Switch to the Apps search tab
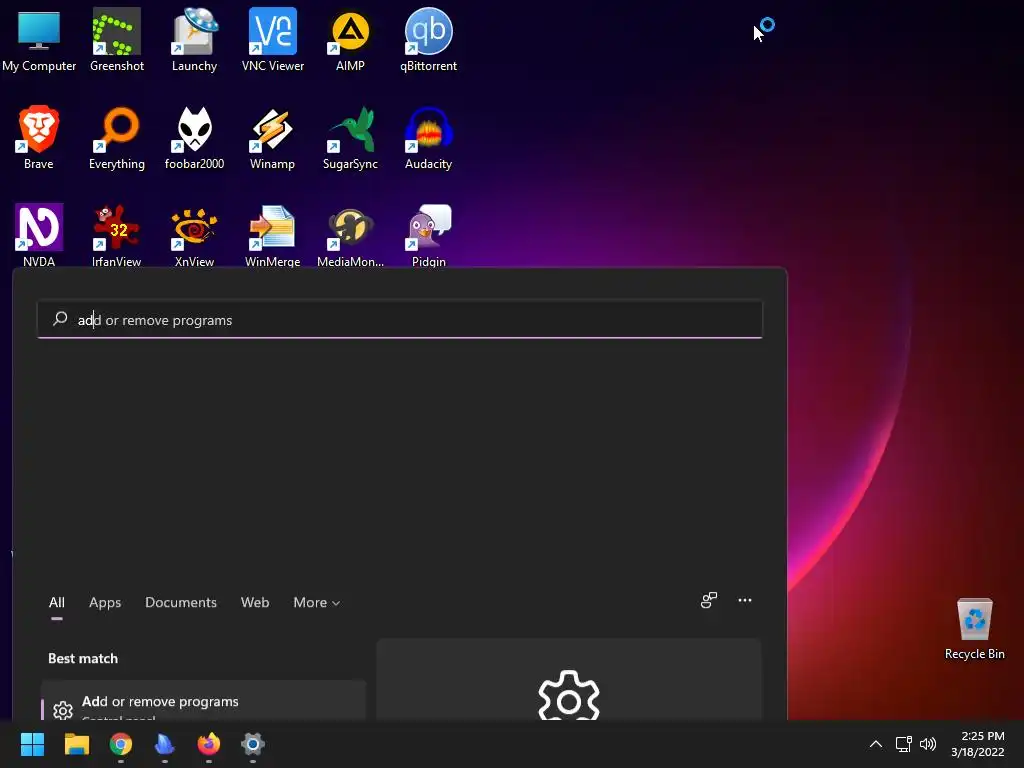The height and width of the screenshot is (768, 1024). coord(105,602)
